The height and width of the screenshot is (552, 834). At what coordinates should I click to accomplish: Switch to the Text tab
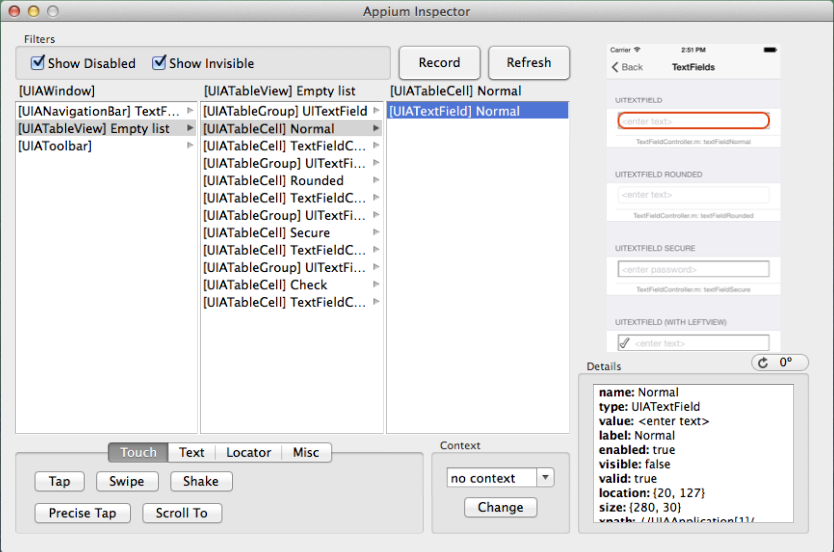point(191,453)
